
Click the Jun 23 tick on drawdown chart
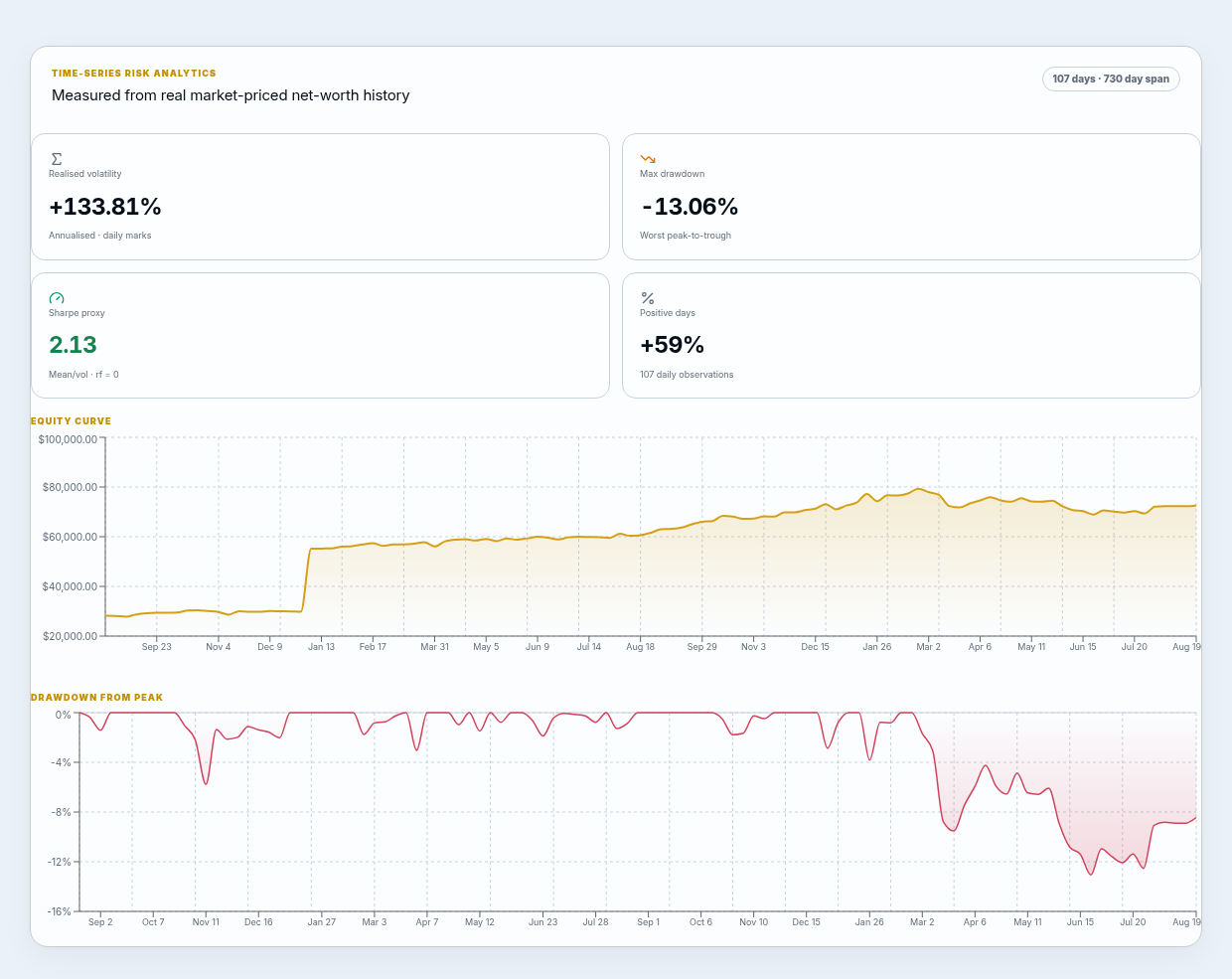pos(542,922)
